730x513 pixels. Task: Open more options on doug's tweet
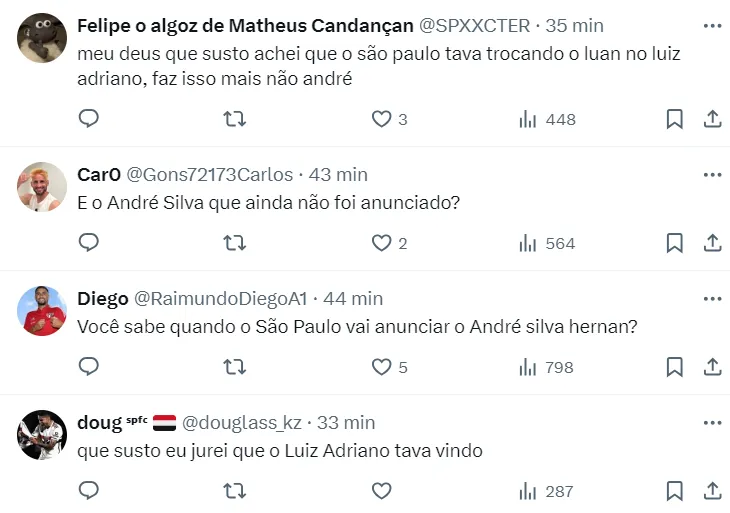tap(712, 422)
